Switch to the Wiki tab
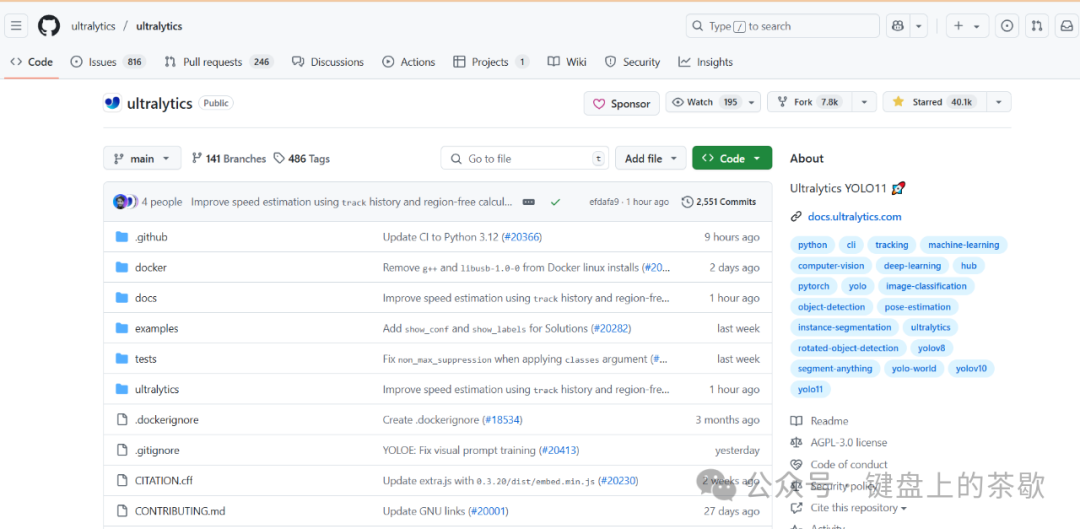The width and height of the screenshot is (1080, 529). [x=567, y=62]
